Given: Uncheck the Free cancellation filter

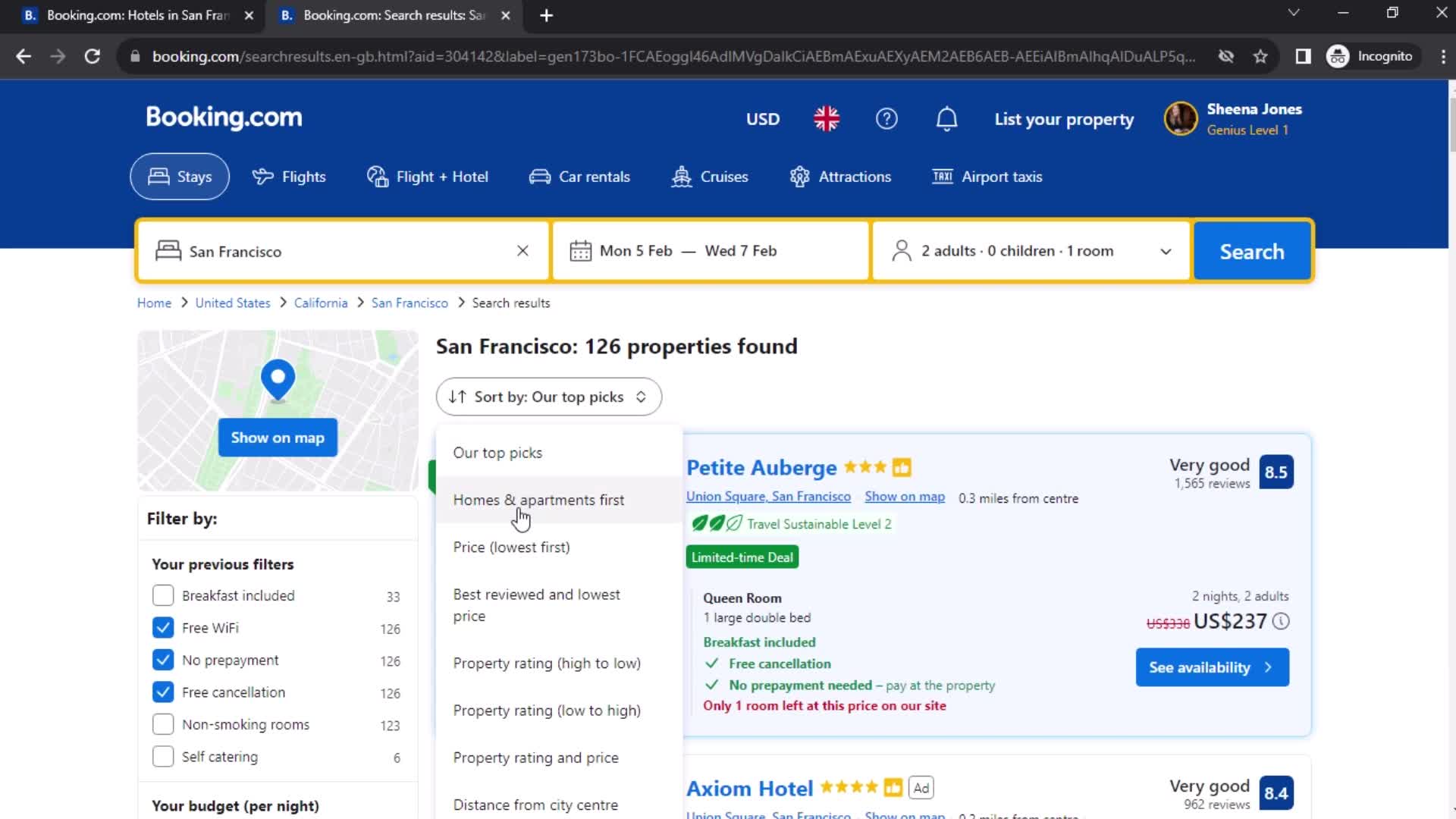Looking at the screenshot, I should click(x=163, y=692).
